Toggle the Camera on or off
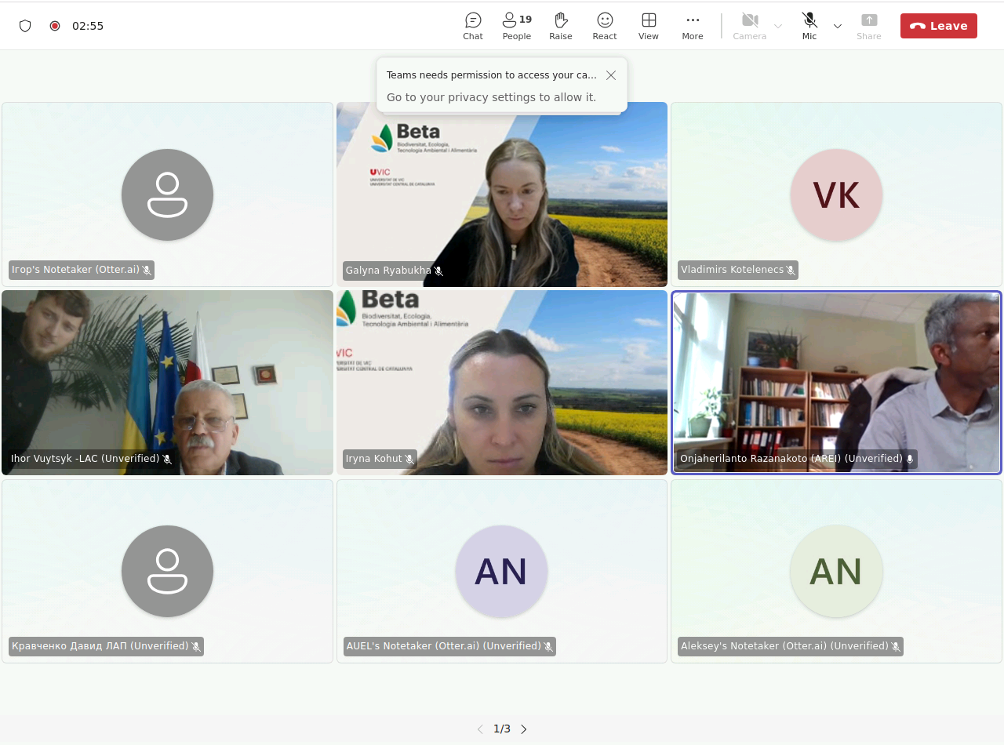Screen dimensions: 1004x745 click(750, 26)
